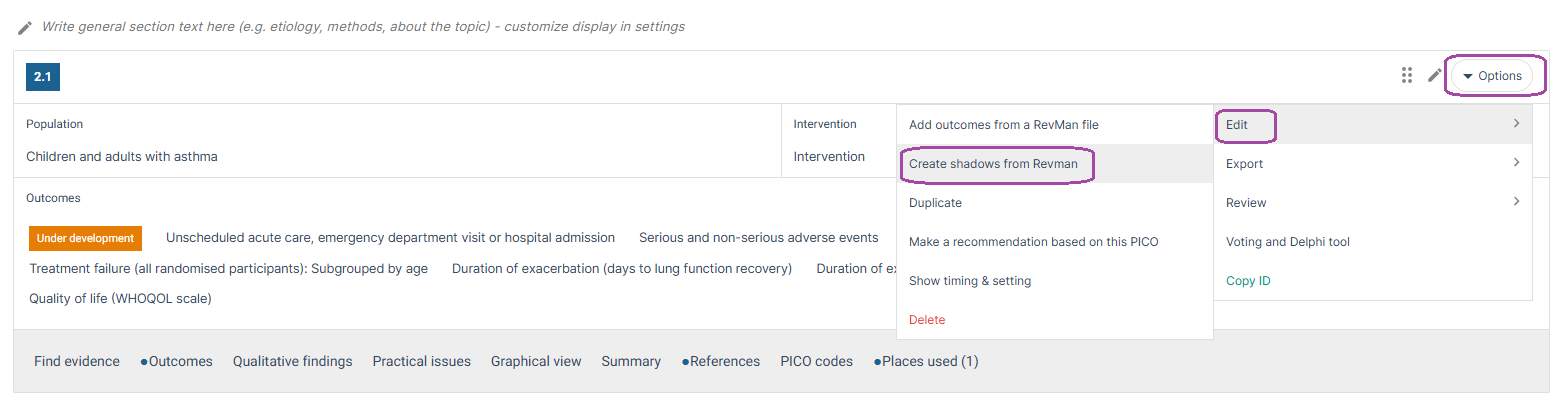This screenshot has width=1560, height=402.
Task: Click the Copy ID link
Action: 1248,281
